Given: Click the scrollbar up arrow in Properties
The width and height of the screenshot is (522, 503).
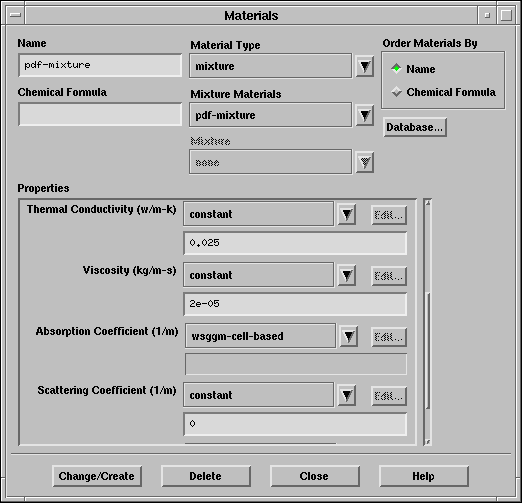Looking at the screenshot, I should (428, 203).
